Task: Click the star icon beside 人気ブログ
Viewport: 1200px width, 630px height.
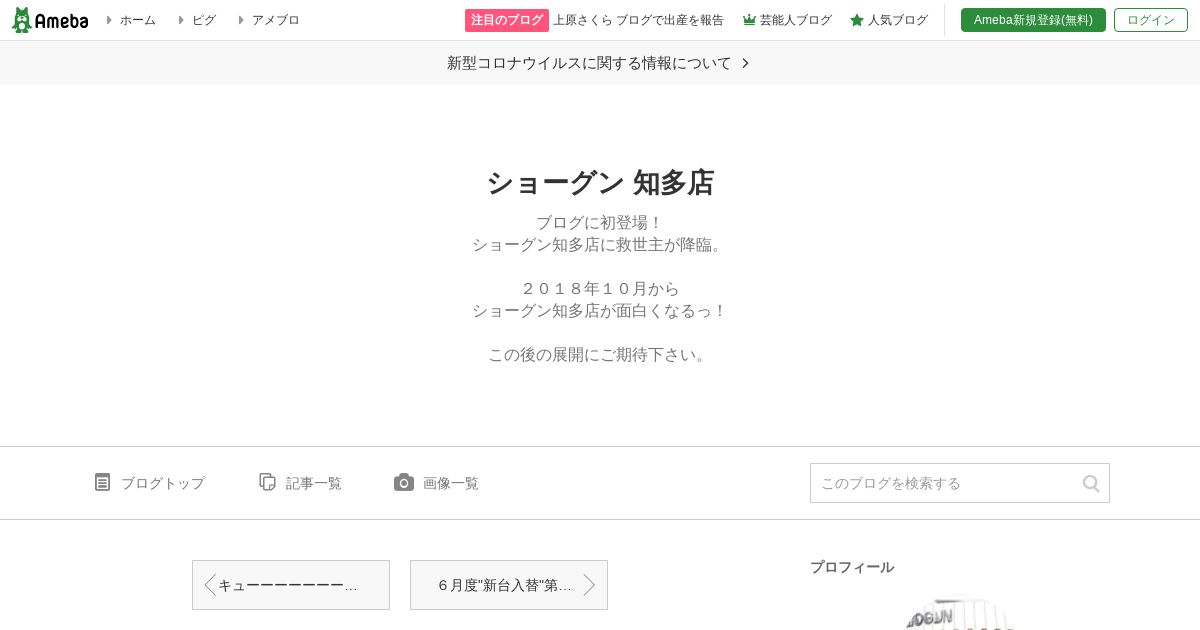Action: [857, 20]
